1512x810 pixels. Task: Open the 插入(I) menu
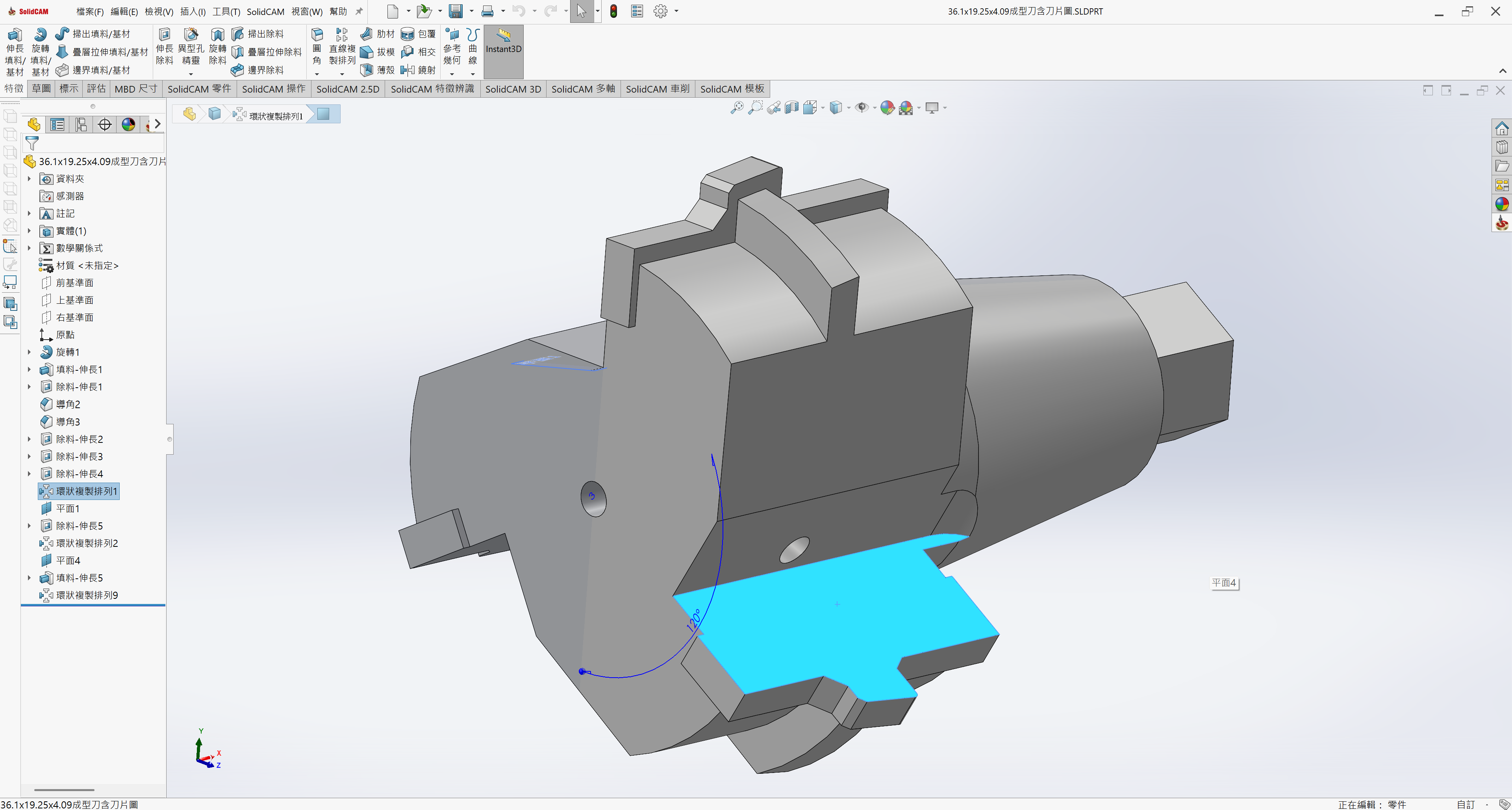[193, 12]
